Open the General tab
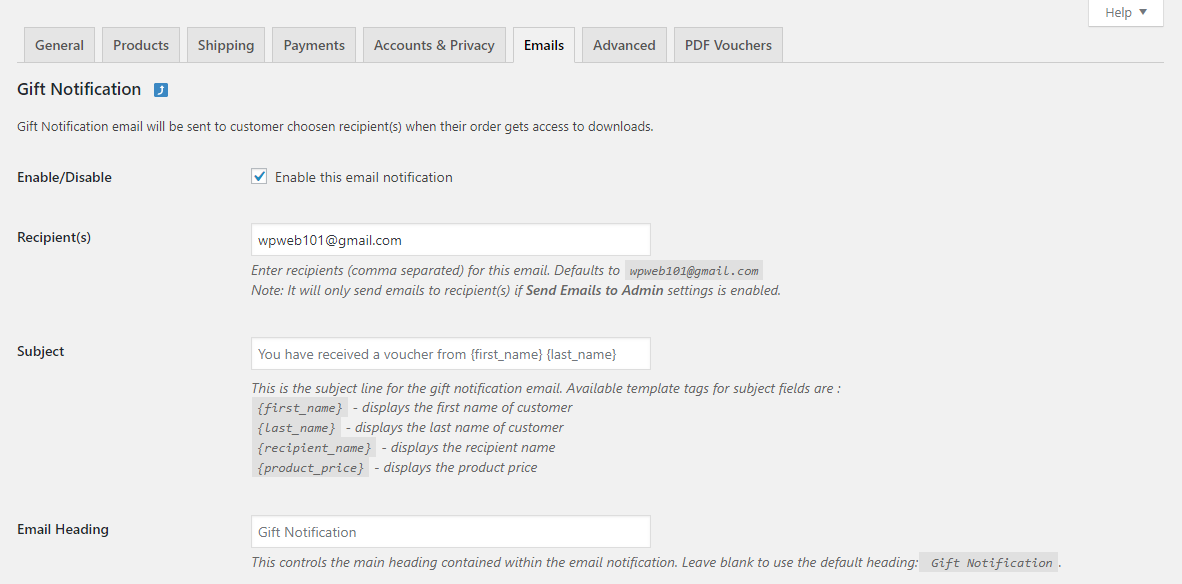This screenshot has height=584, width=1182. pos(59,45)
